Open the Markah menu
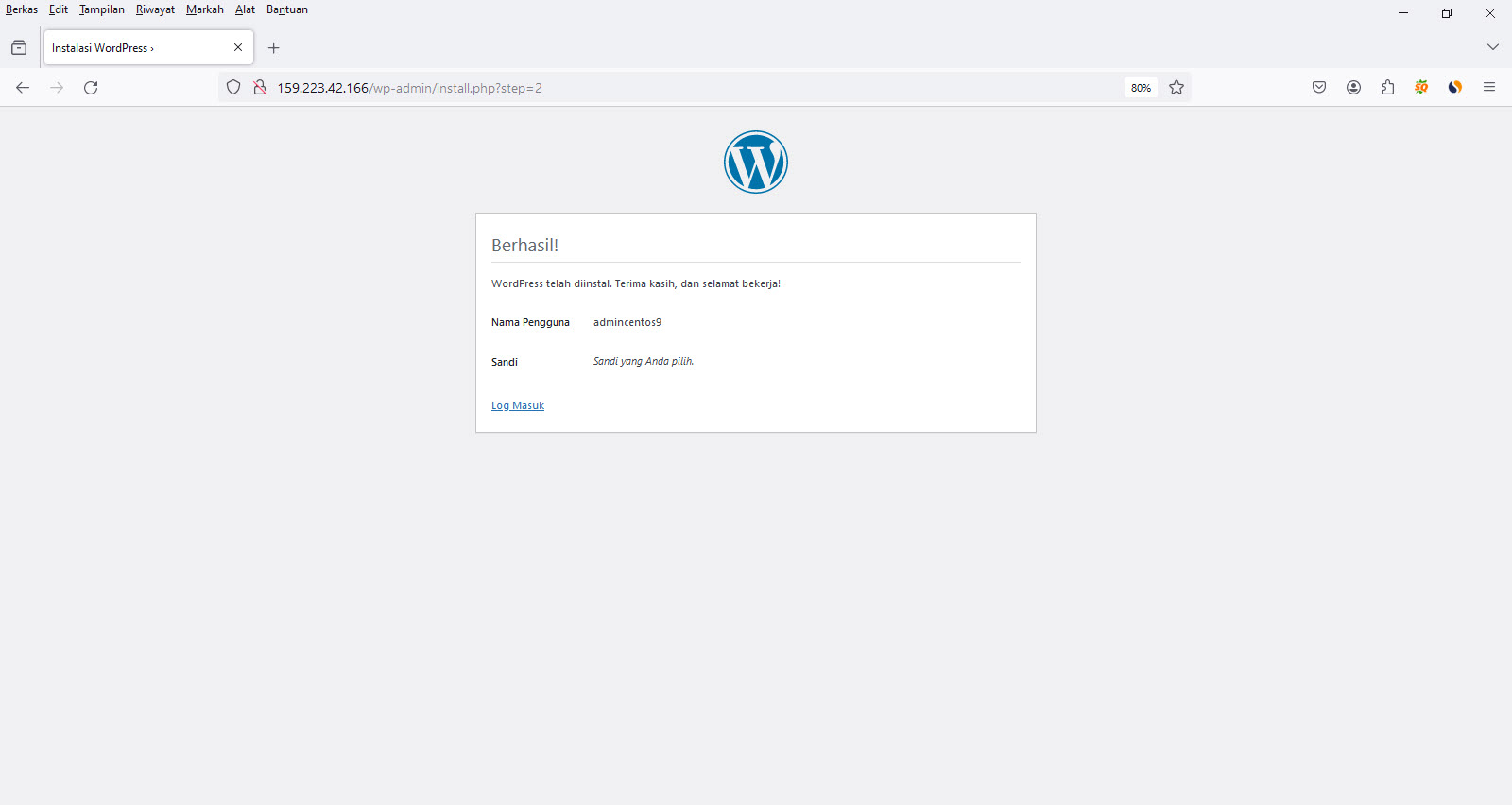The width and height of the screenshot is (1512, 805). 205,9
